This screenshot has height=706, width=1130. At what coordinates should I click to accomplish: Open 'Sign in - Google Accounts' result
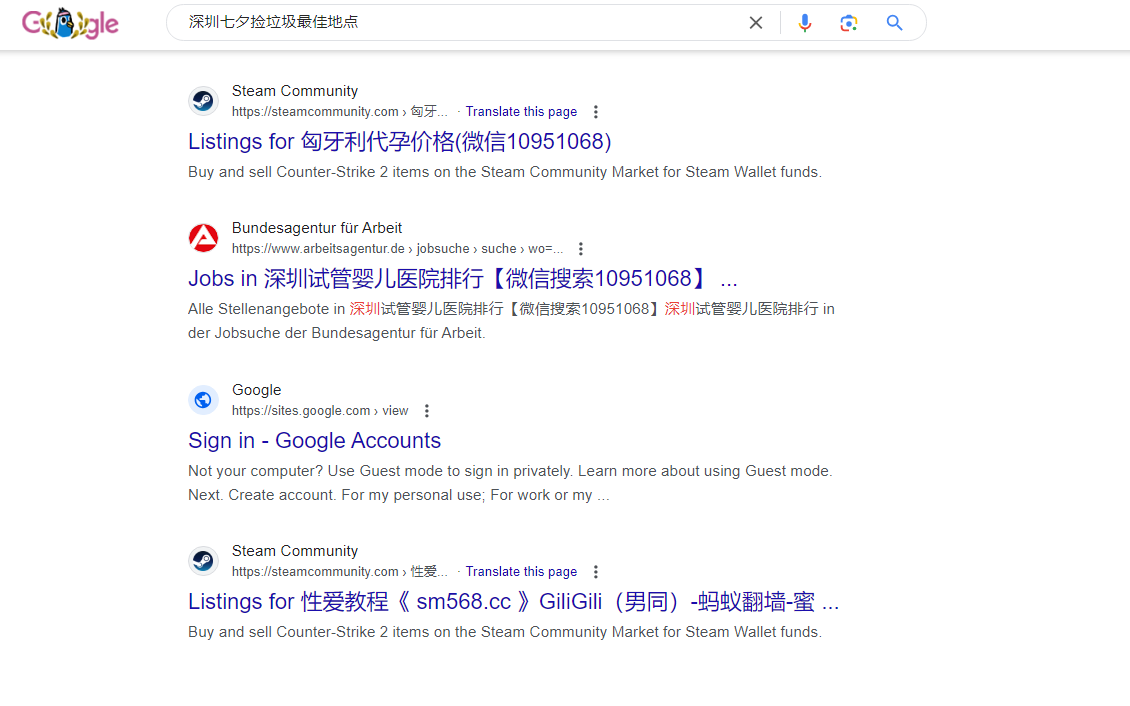pos(314,440)
